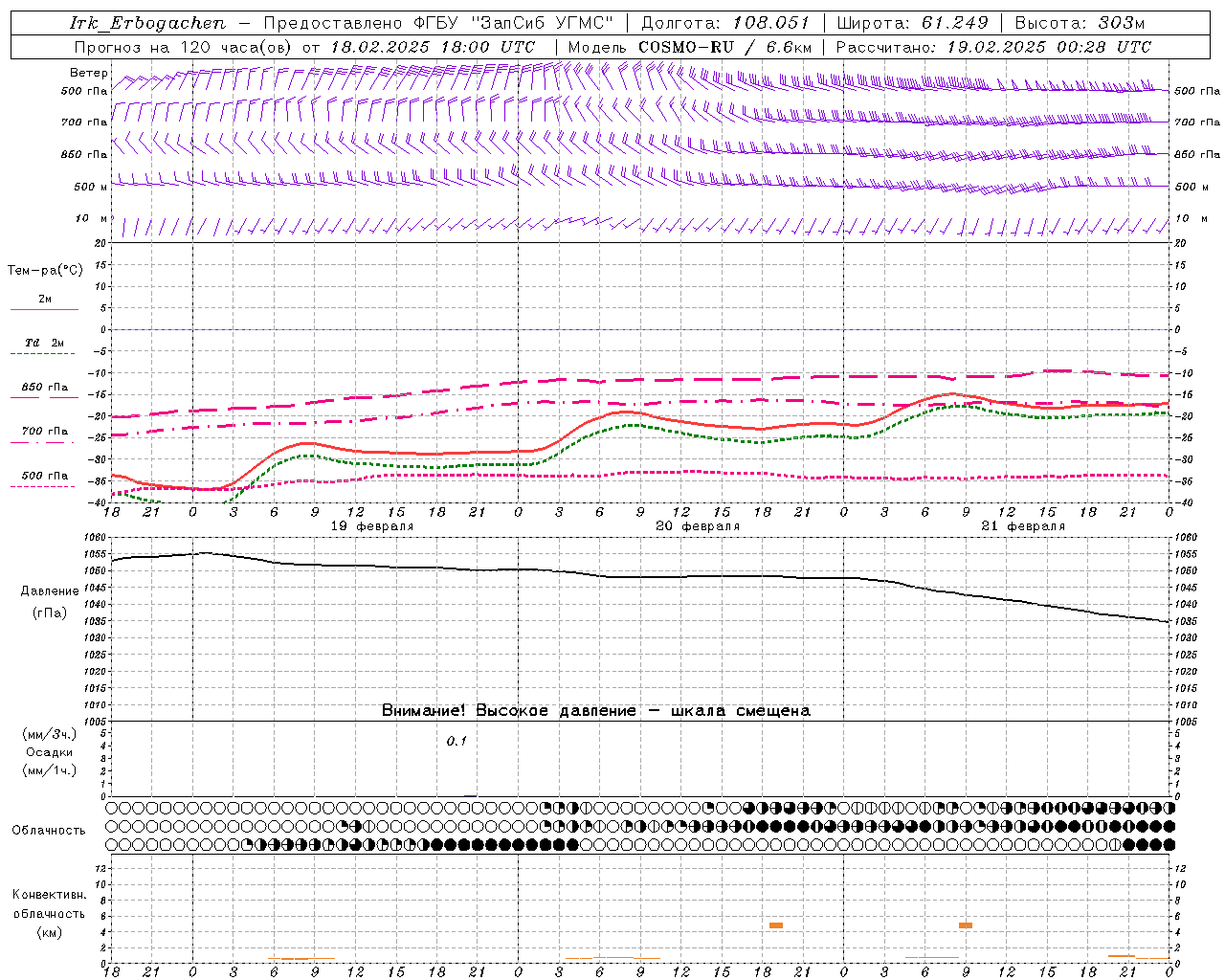The image size is (1225, 980).
Task: Click the Осадки precipitation label
Action: click(50, 752)
